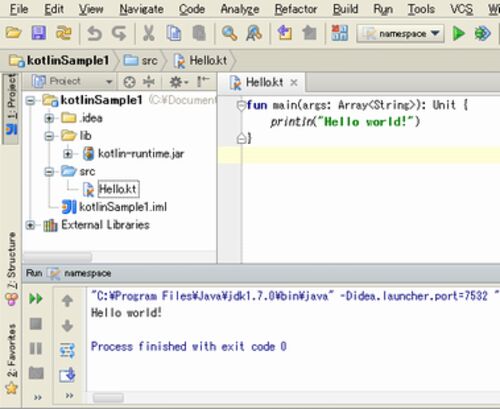Click the Redo arrow icon
The image size is (500, 409).
click(119, 34)
